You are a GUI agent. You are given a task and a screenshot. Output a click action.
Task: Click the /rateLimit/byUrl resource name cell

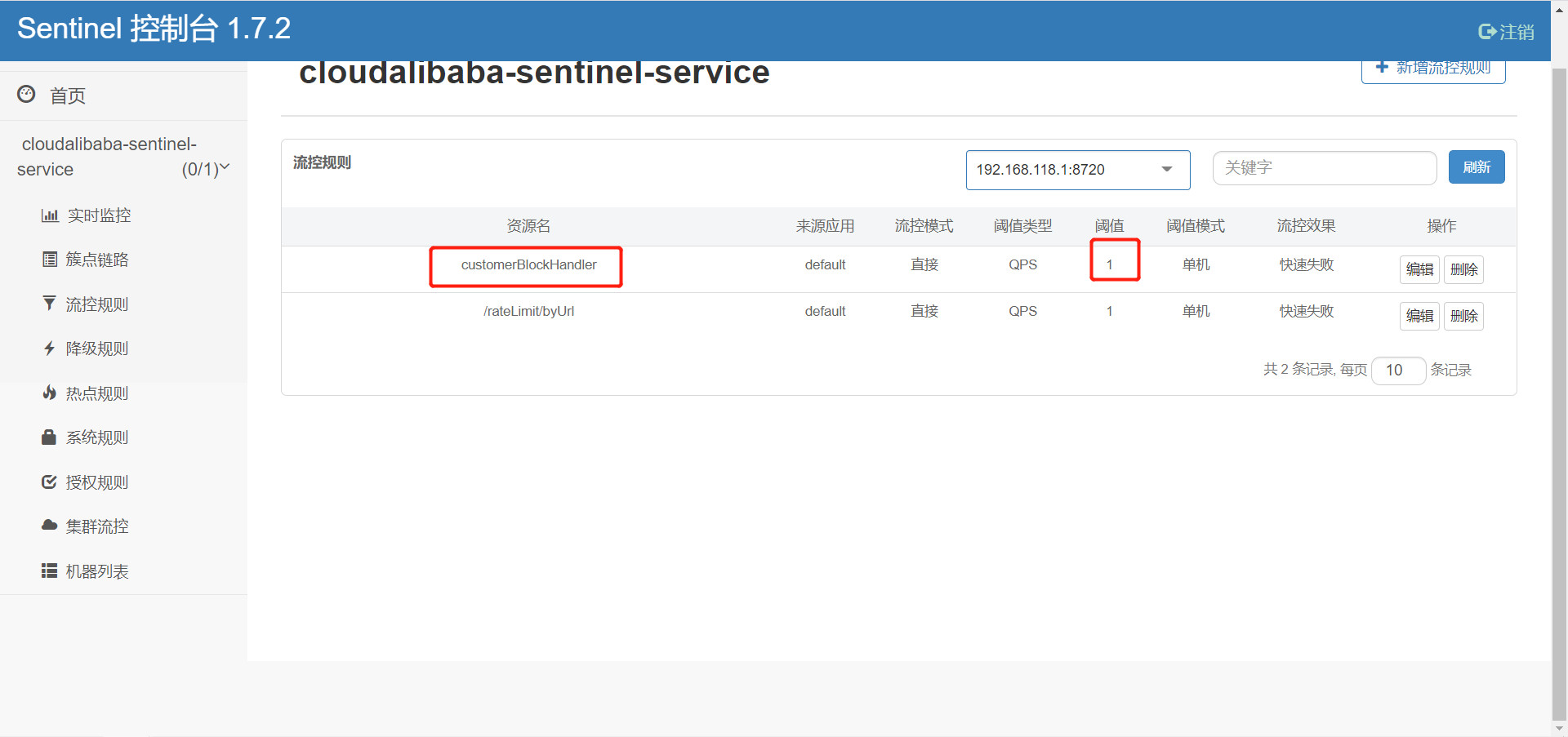tap(528, 311)
